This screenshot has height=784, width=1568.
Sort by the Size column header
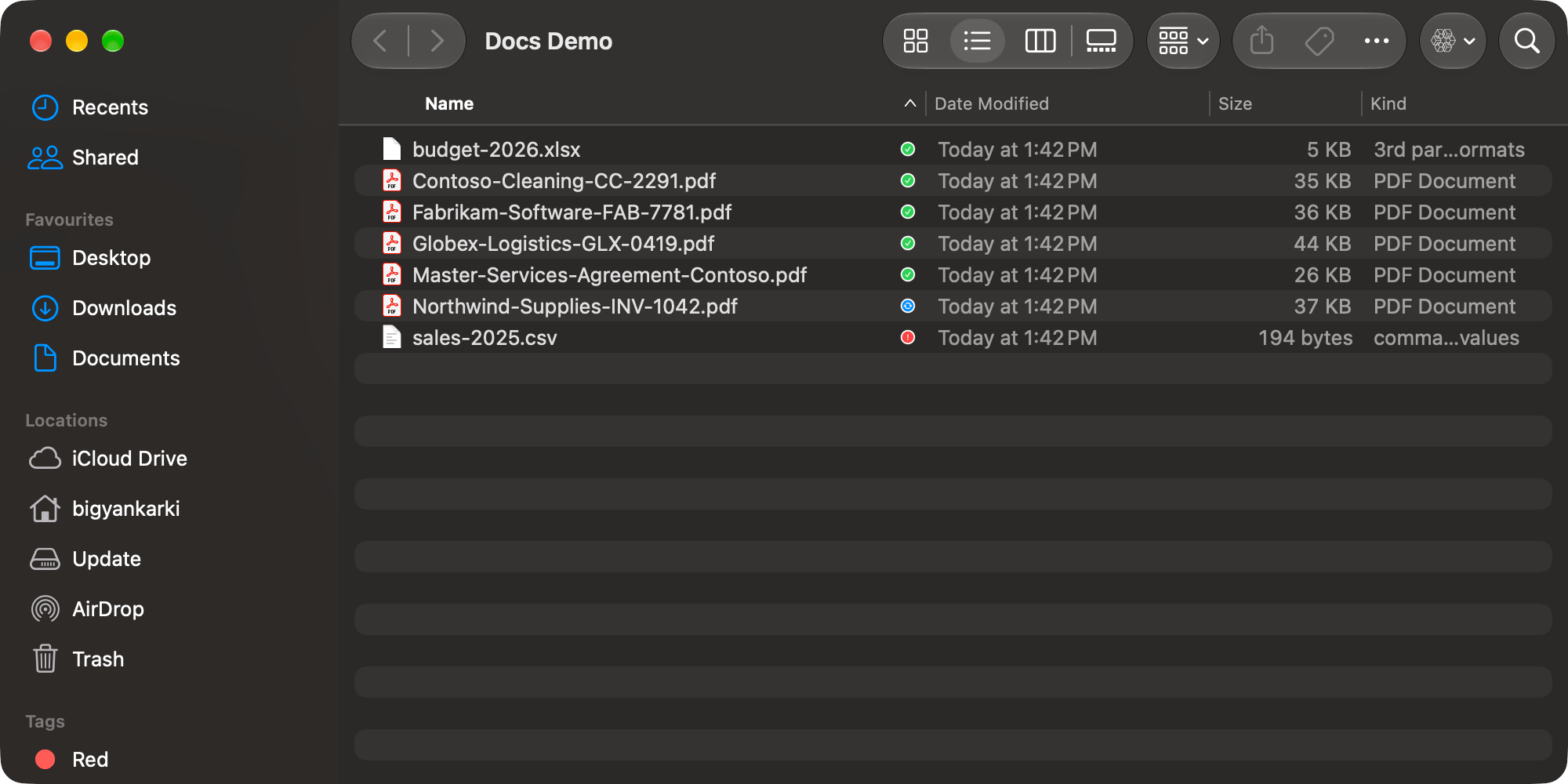[x=1235, y=103]
